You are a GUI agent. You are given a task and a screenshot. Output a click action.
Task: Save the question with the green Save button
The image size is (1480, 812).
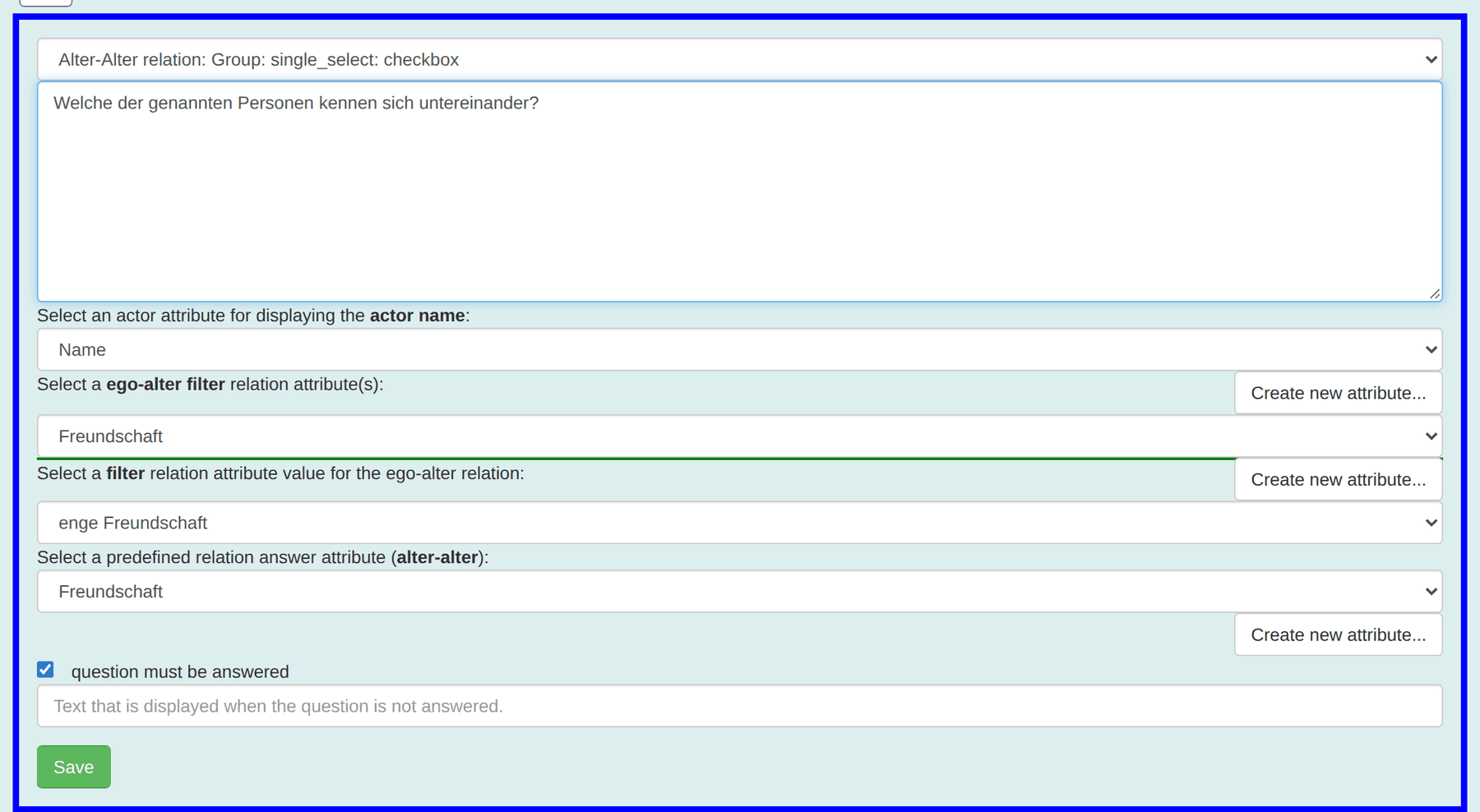click(73, 767)
